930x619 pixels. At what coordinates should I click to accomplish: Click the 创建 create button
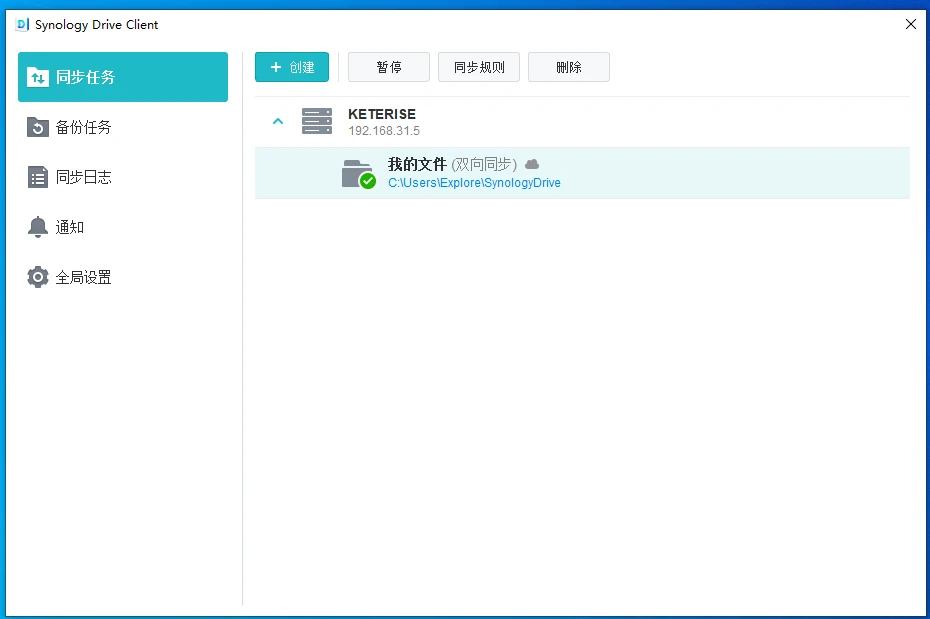point(292,67)
